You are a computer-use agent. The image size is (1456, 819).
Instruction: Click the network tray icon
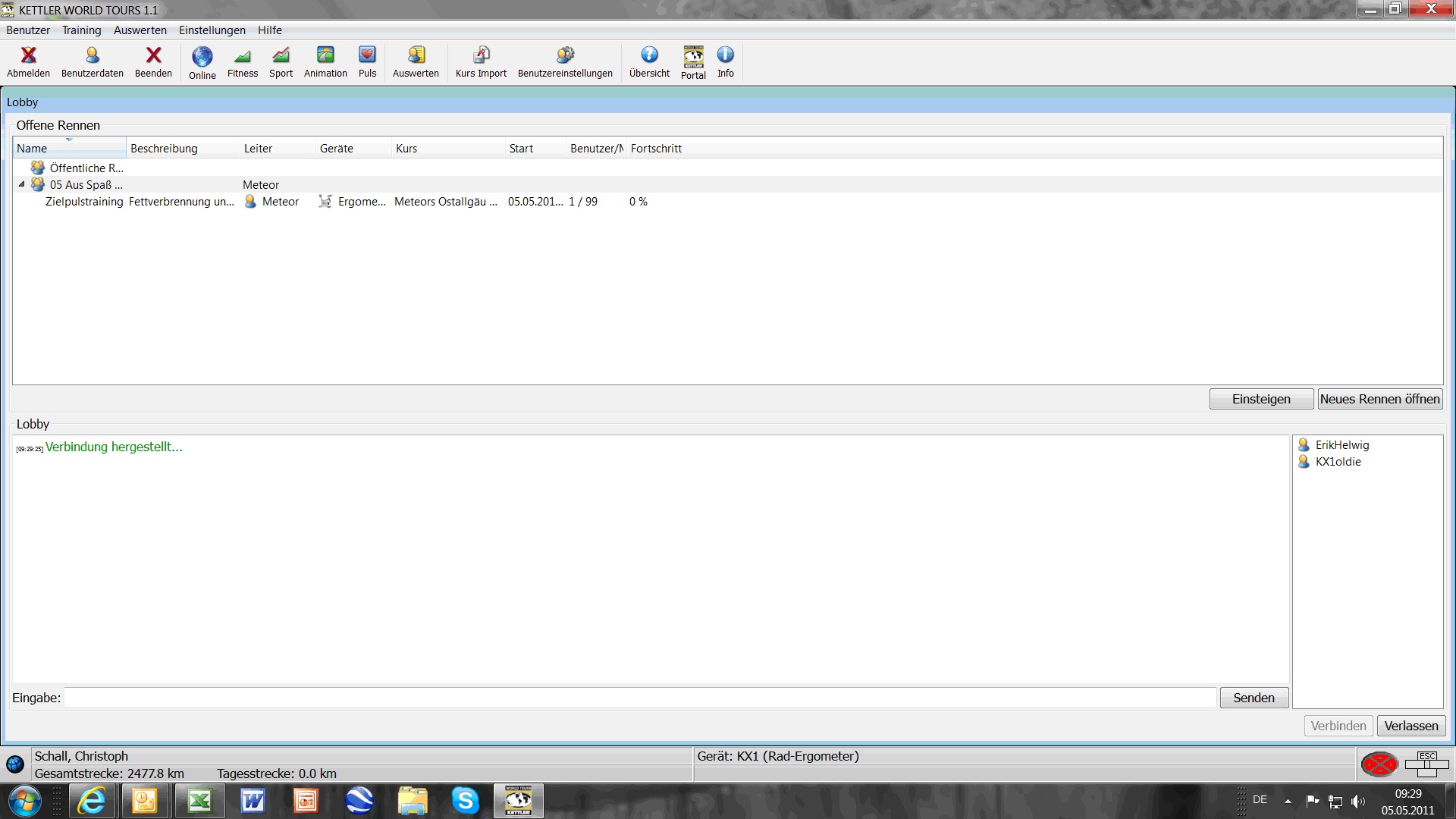(1335, 802)
